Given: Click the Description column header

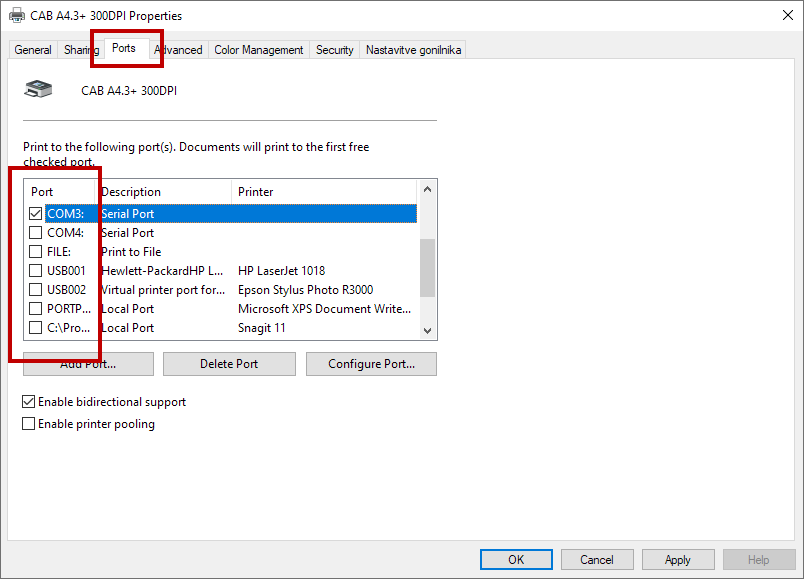Looking at the screenshot, I should coord(163,192).
